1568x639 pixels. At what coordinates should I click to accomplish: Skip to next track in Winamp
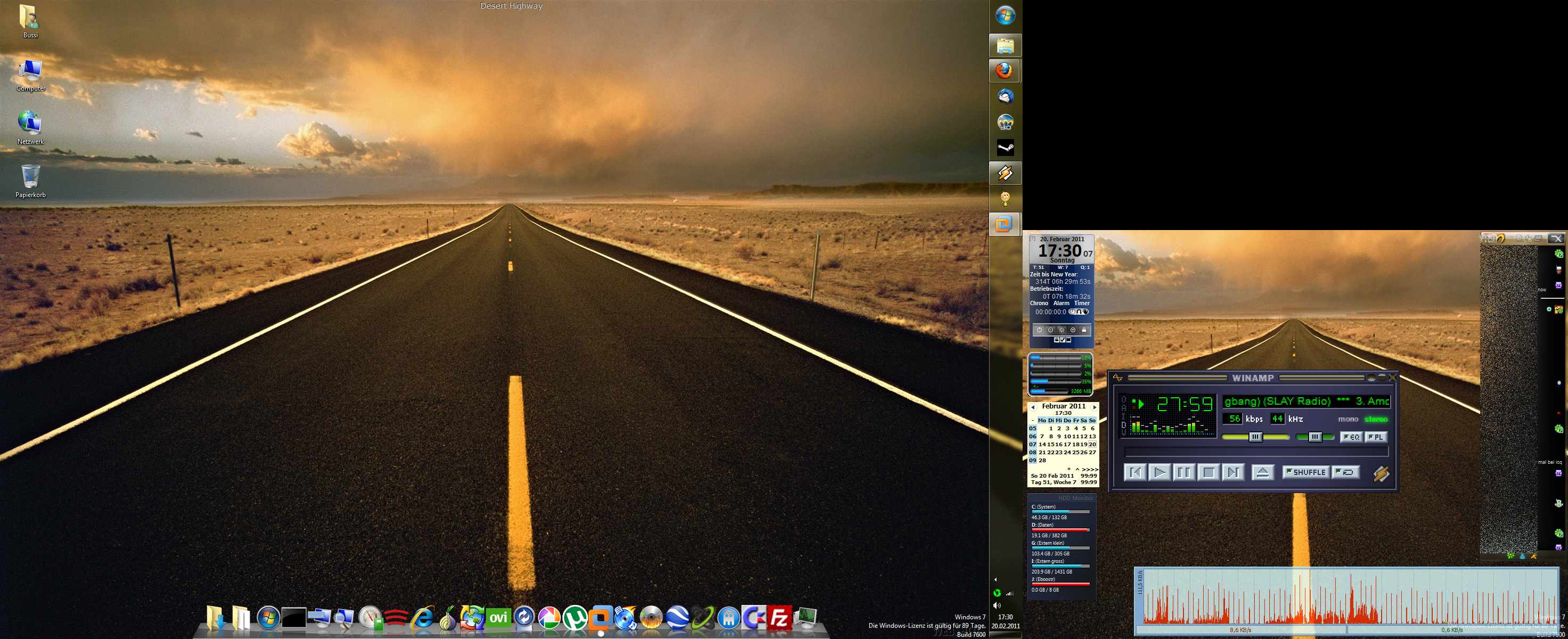[1232, 472]
